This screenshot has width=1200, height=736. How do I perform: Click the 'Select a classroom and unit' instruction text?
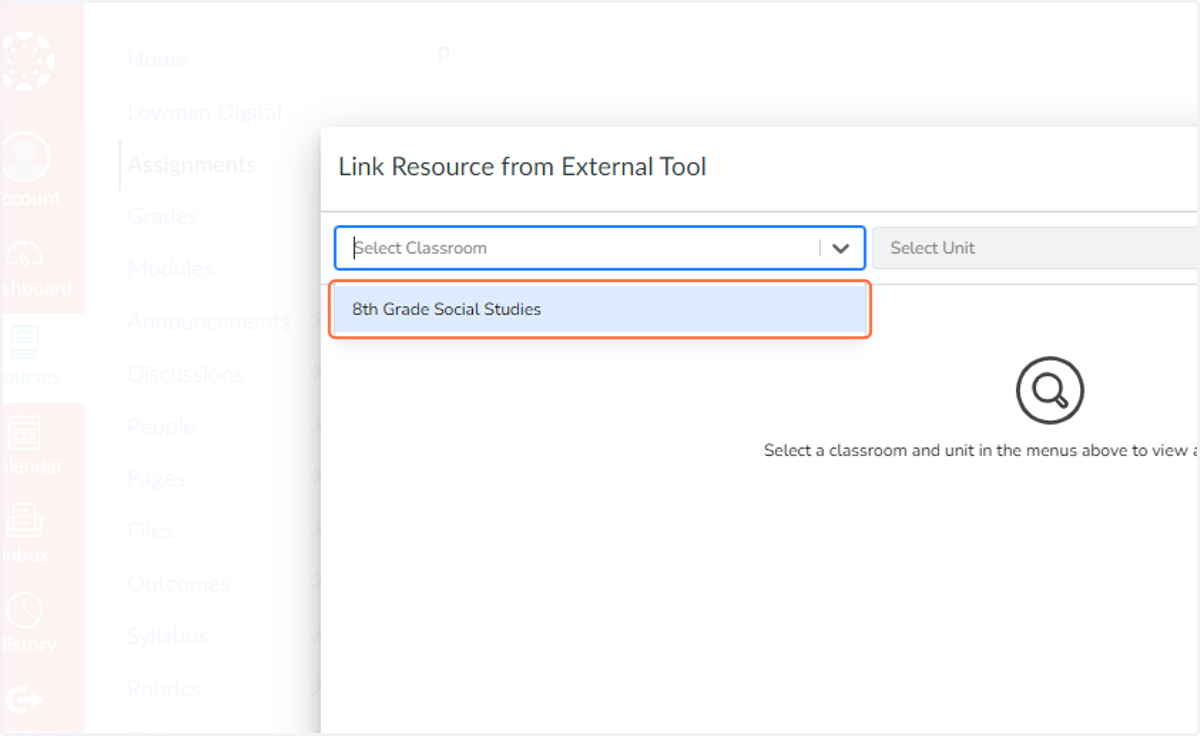(981, 450)
